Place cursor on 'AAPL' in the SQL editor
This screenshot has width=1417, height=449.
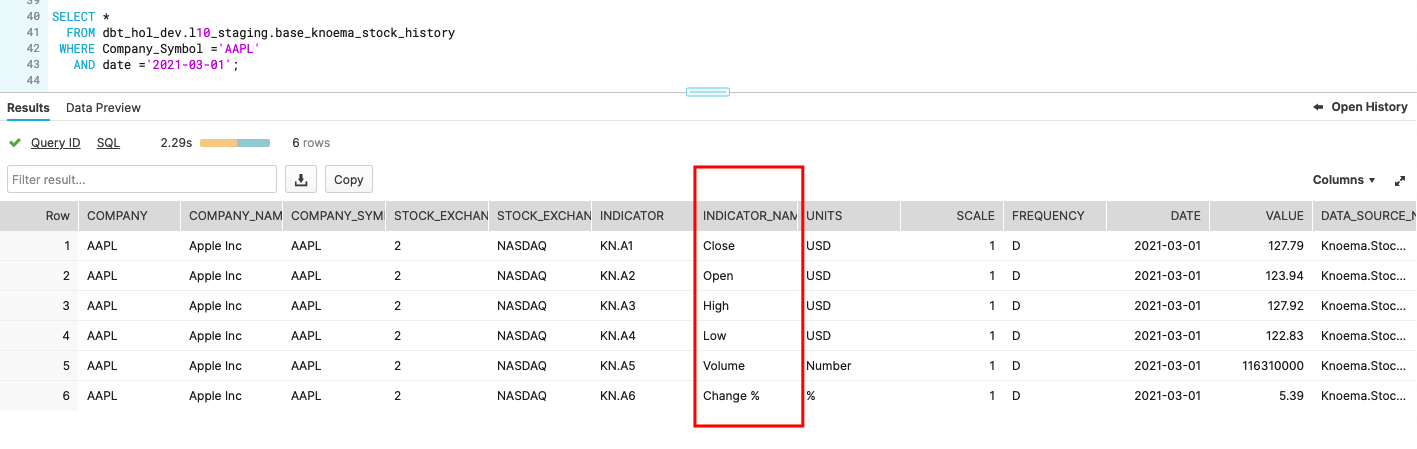[242, 48]
